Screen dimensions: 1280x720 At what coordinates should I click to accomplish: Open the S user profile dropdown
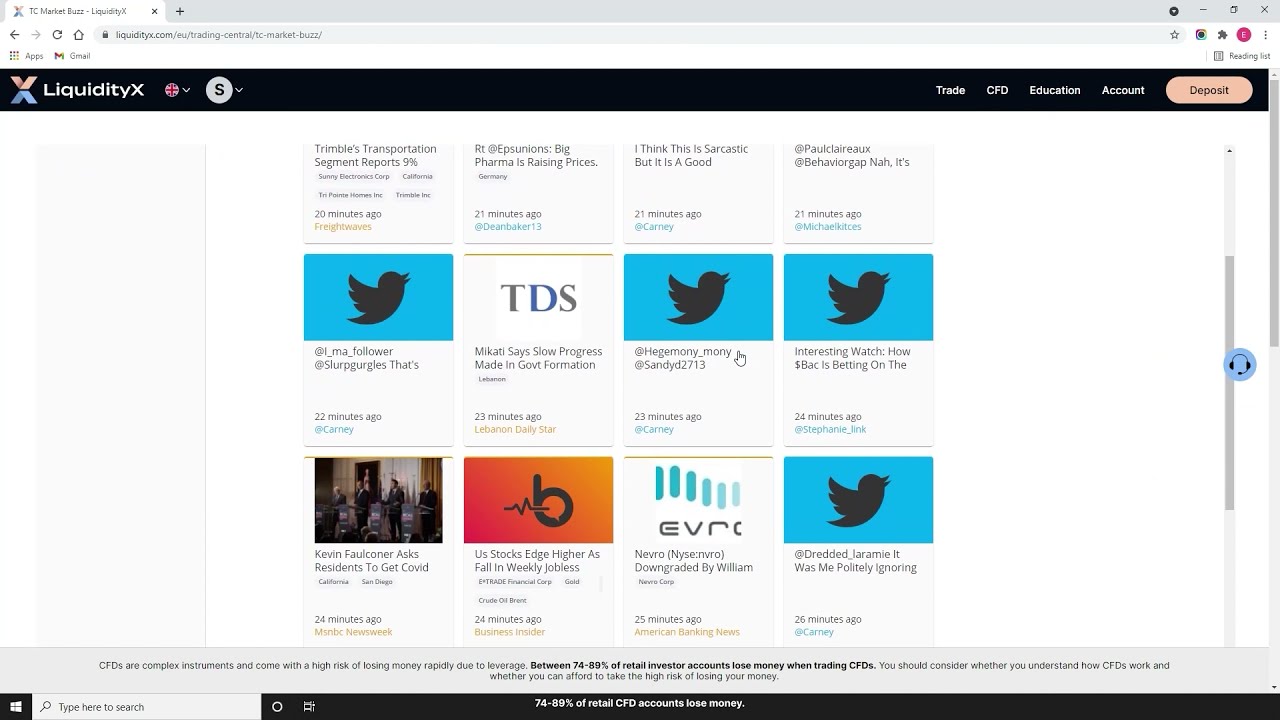224,90
